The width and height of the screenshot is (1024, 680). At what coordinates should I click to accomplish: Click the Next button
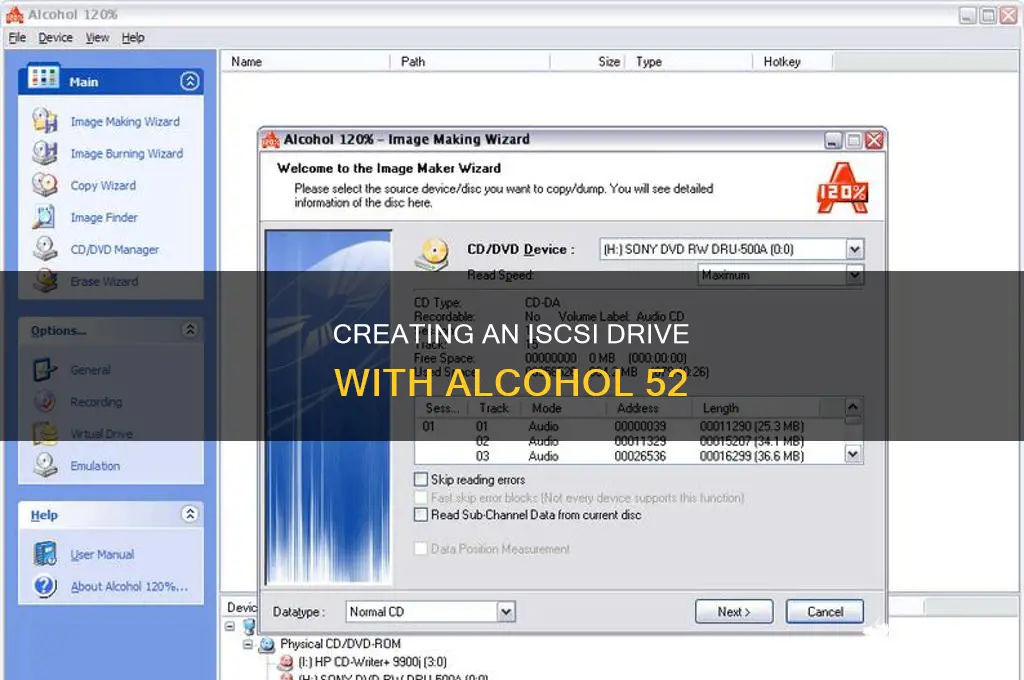coord(734,611)
